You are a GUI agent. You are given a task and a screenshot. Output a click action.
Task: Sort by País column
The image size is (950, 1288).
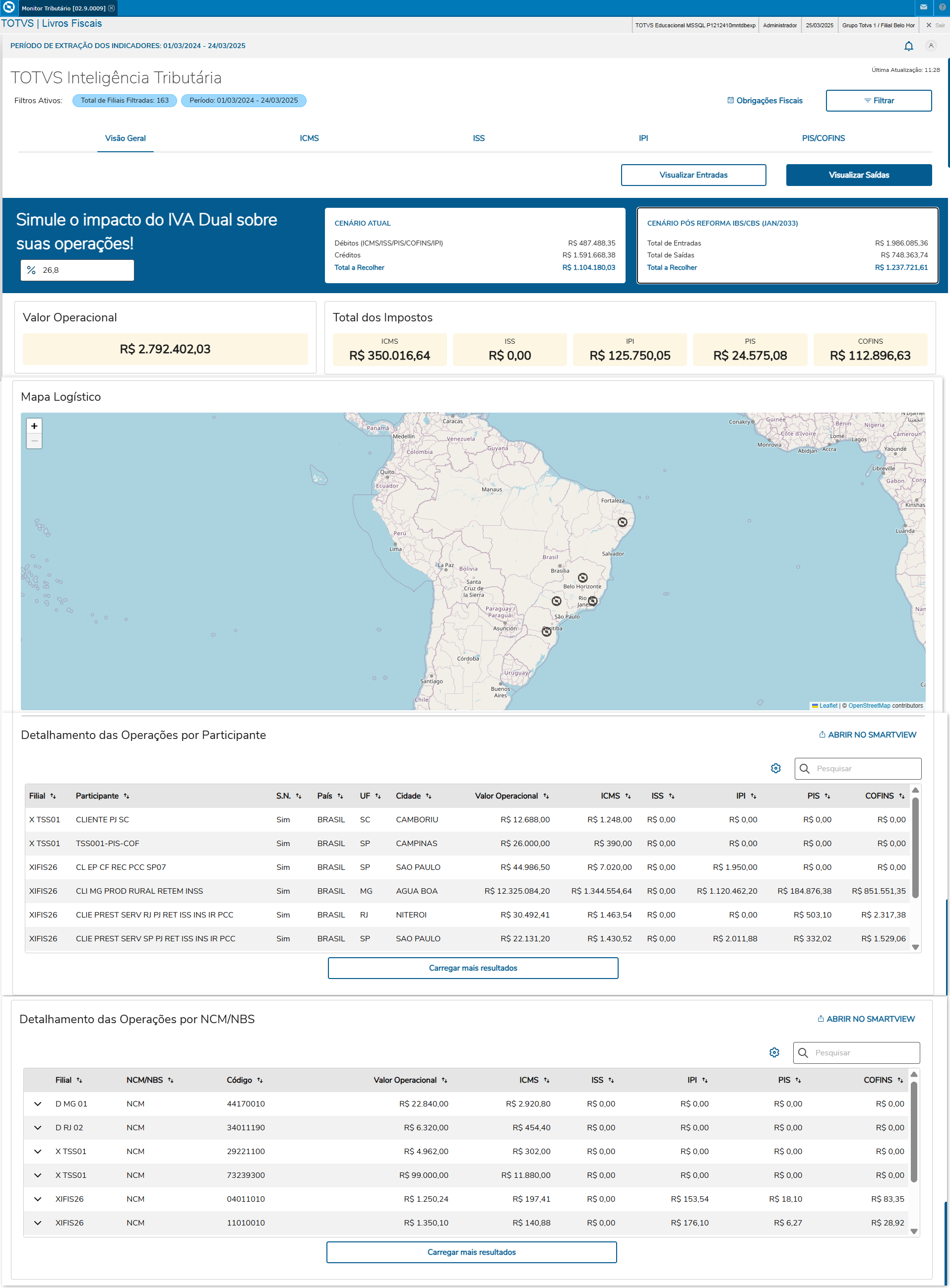[x=340, y=796]
